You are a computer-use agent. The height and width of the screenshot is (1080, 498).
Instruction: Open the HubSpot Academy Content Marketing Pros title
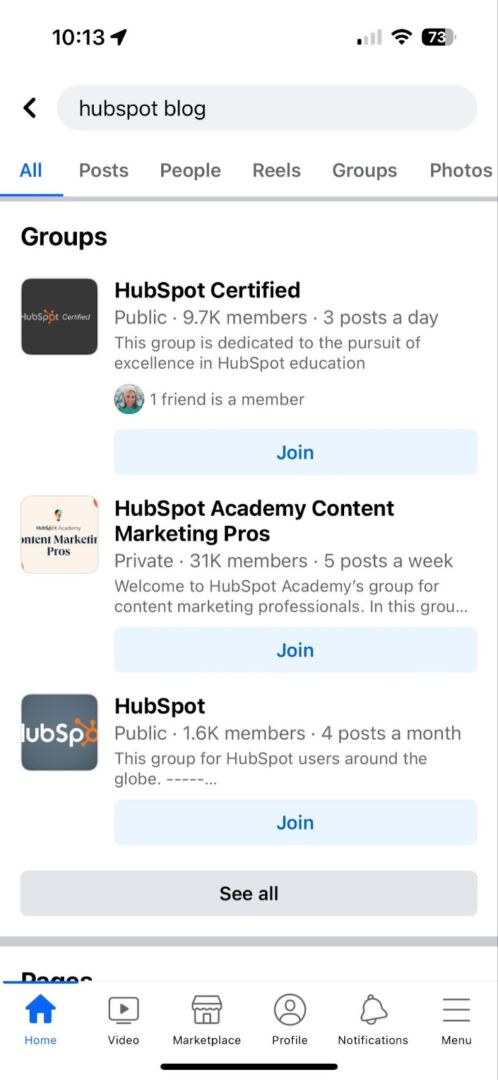254,521
